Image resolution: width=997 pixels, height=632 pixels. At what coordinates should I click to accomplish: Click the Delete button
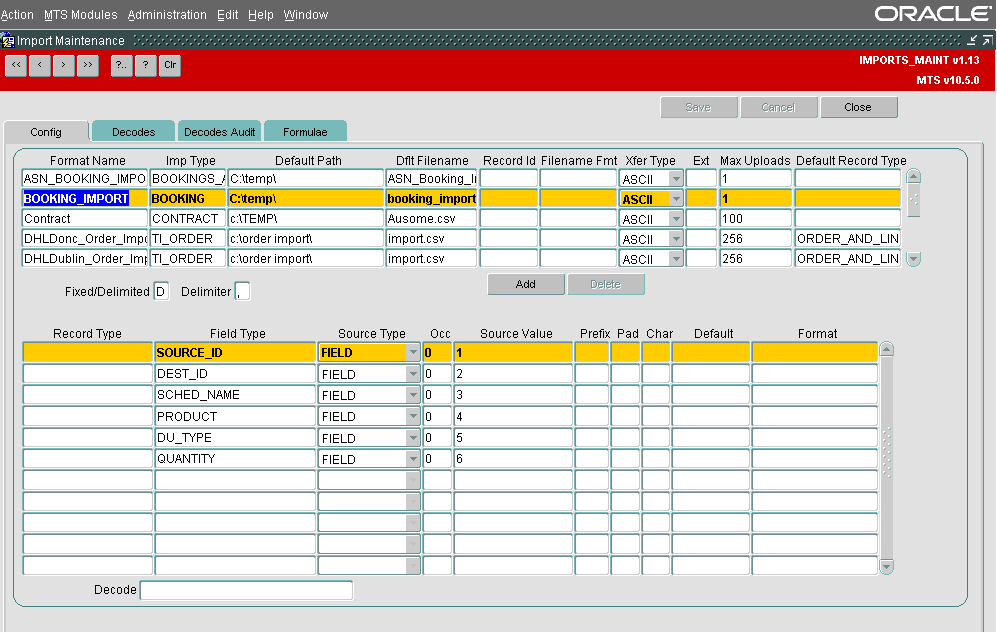pos(606,284)
